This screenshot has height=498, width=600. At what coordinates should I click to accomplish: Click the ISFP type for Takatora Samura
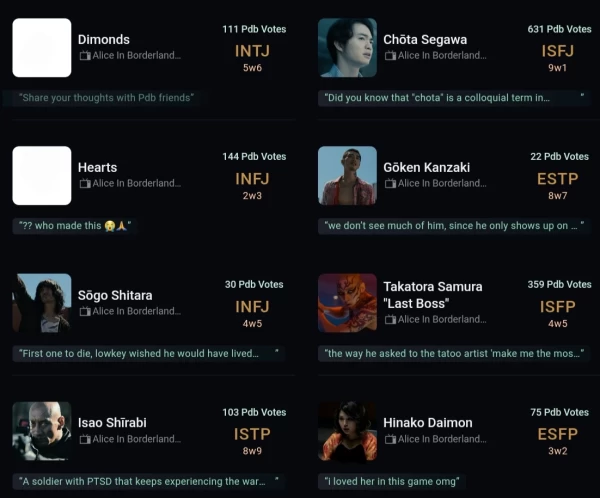[558, 306]
